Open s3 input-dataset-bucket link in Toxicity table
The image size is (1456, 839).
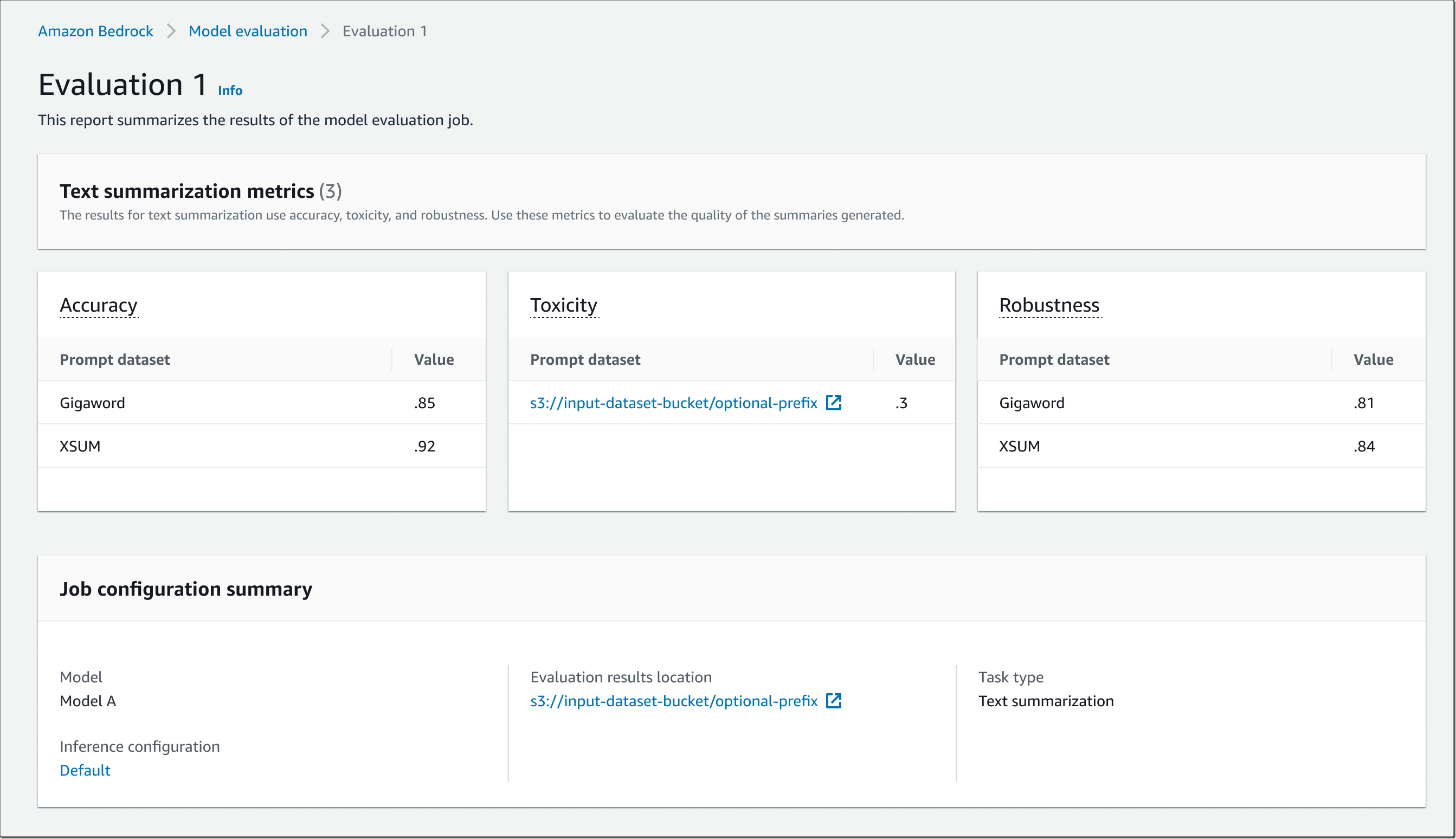pos(673,403)
